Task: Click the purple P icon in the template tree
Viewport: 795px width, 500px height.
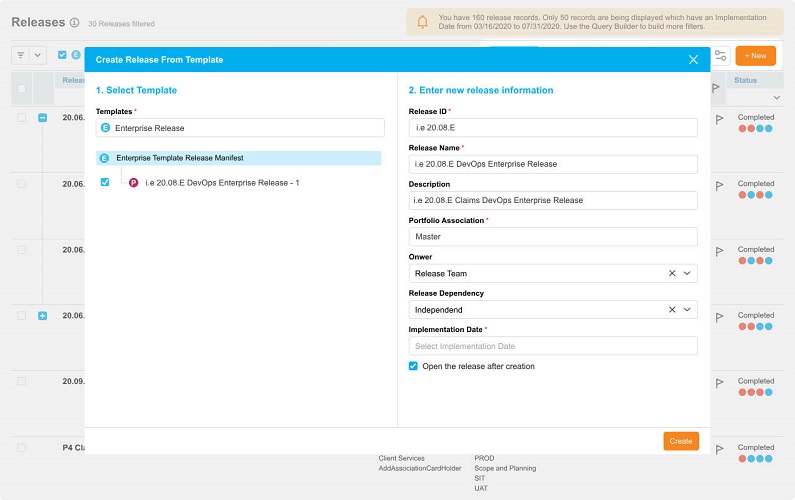Action: coord(133,183)
